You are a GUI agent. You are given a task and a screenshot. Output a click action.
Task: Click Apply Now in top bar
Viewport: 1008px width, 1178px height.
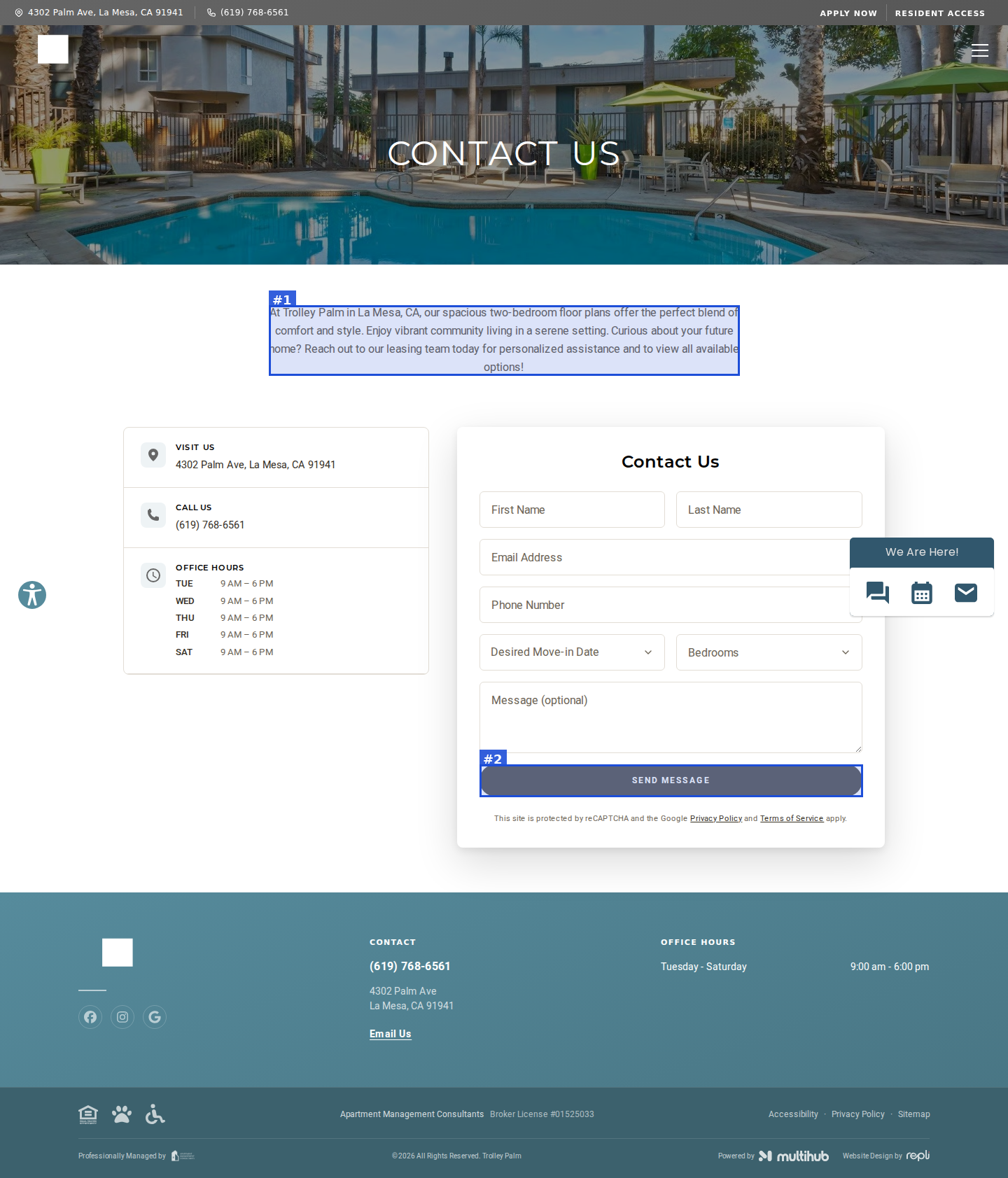(848, 13)
